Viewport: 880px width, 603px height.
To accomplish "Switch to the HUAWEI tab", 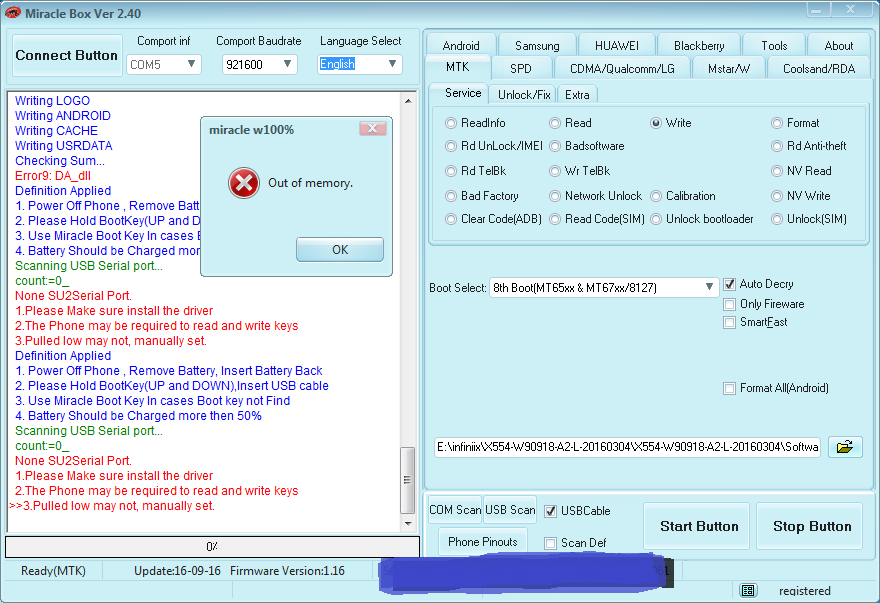I will coord(617,45).
